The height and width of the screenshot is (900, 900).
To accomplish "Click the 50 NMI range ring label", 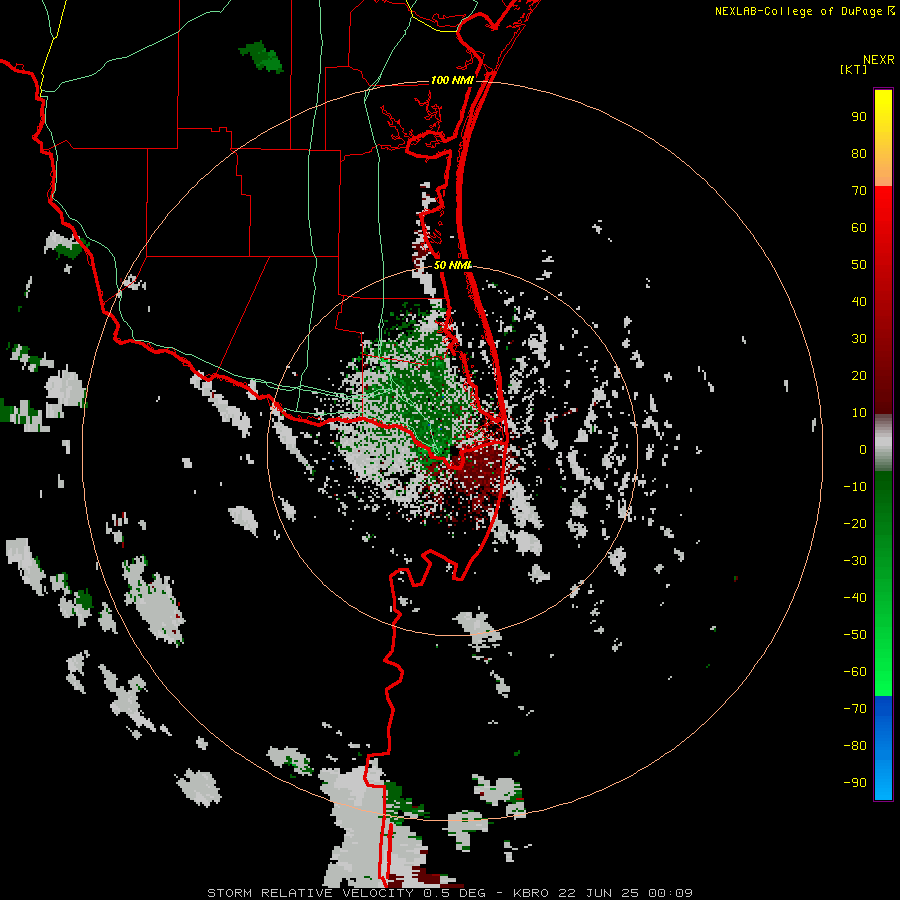I will click(452, 265).
